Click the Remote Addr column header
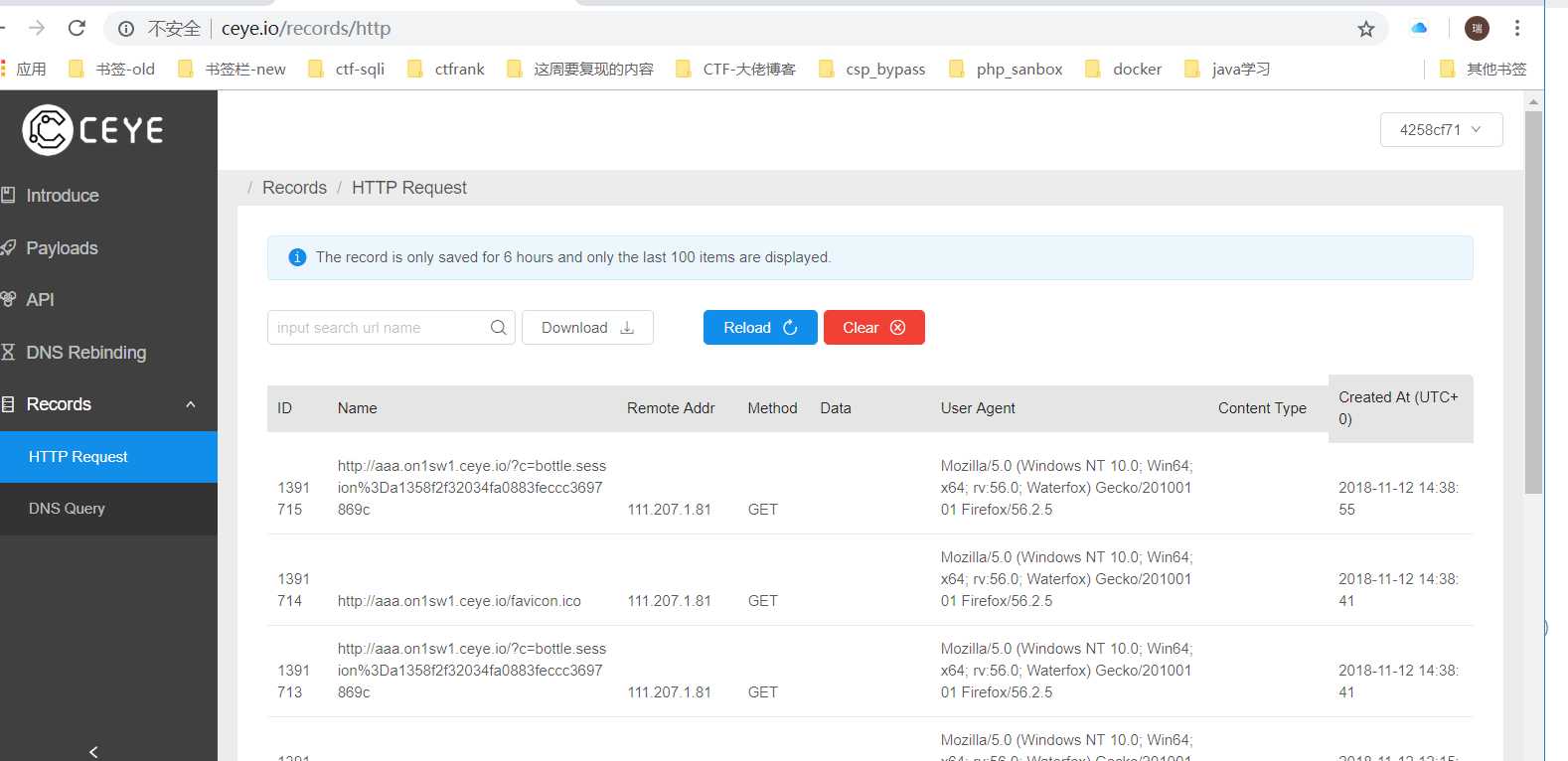This screenshot has height=761, width=1568. 671,408
